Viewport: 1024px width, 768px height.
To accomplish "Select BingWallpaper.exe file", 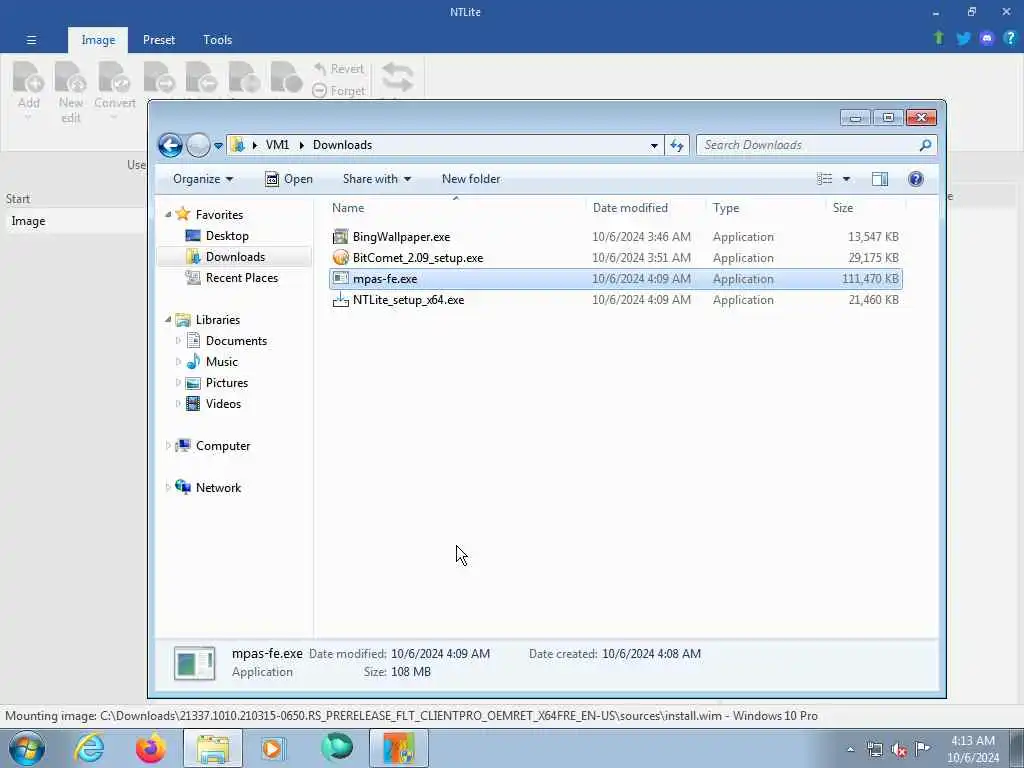I will [616, 236].
